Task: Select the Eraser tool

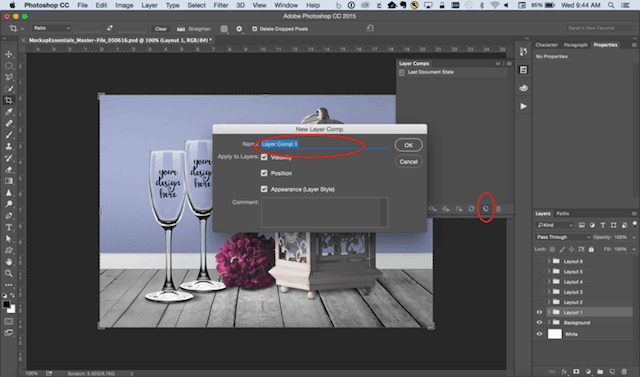Action: [9, 169]
